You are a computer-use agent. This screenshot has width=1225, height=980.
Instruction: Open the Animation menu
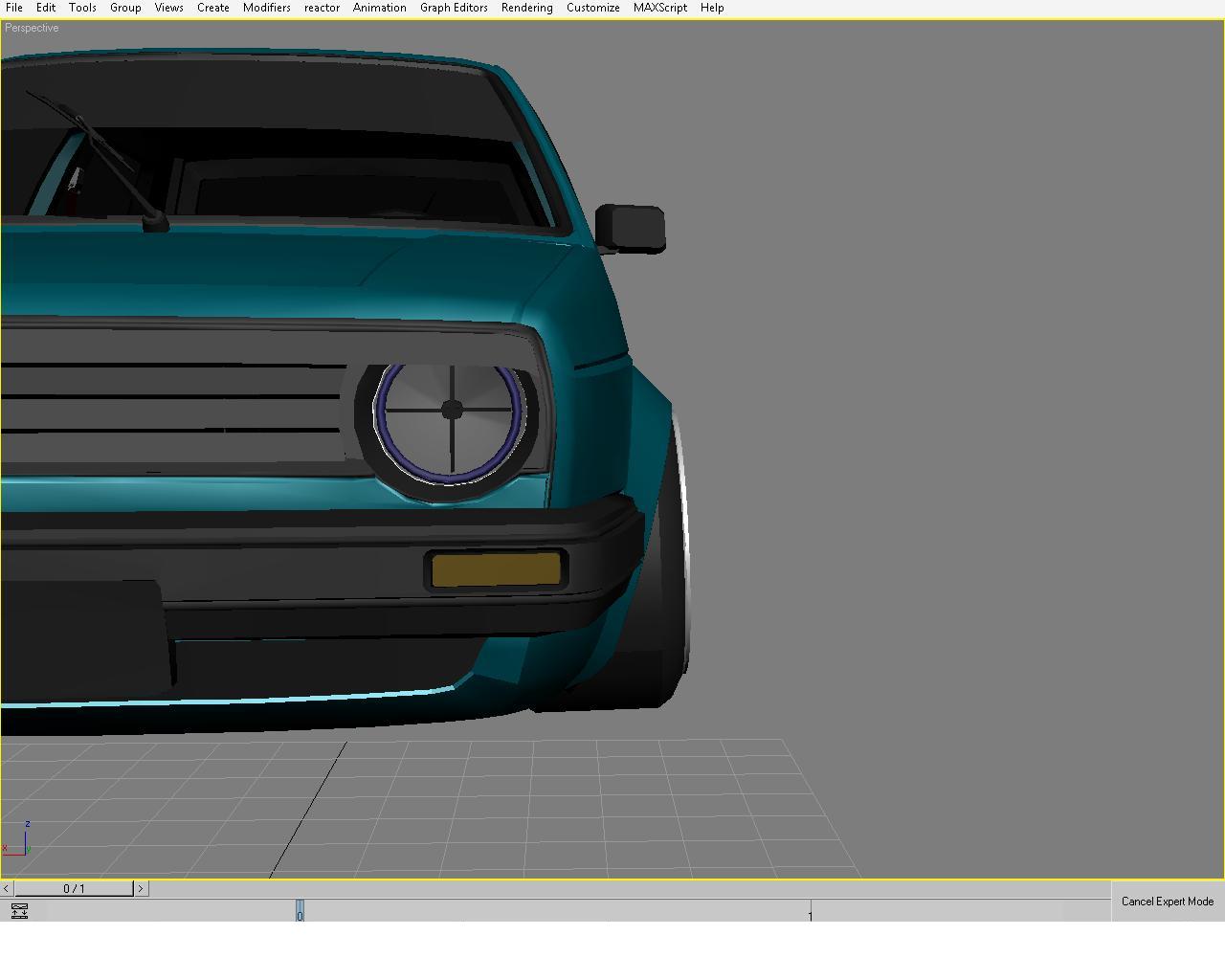(x=379, y=8)
